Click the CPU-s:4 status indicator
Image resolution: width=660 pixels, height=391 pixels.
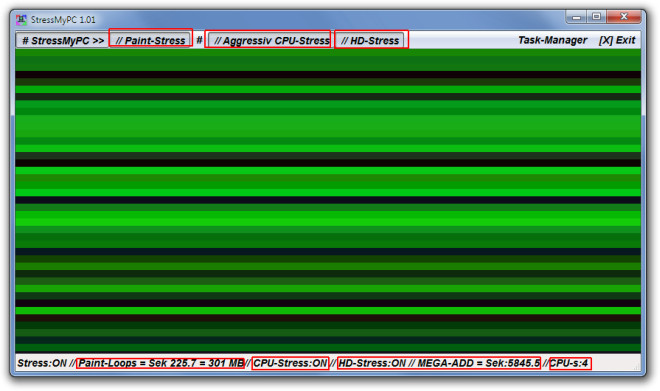[x=569, y=363]
